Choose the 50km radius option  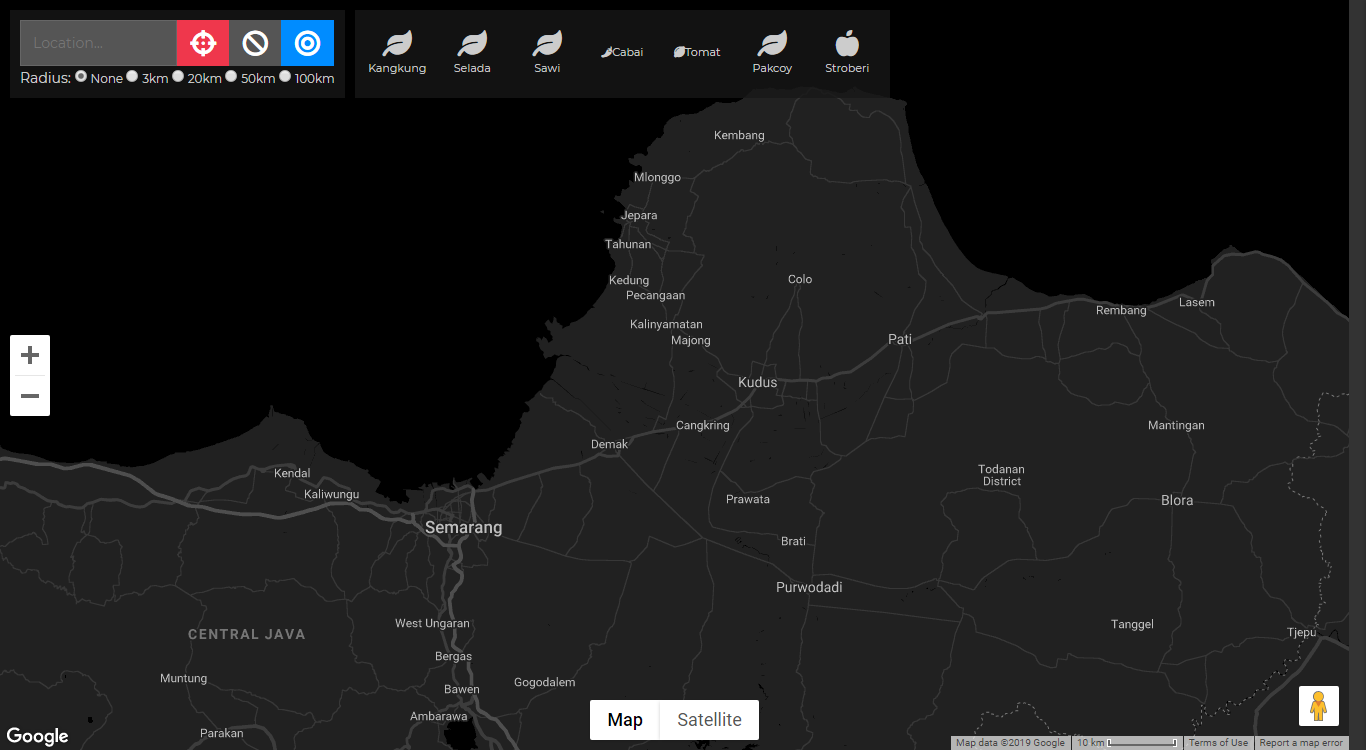(231, 76)
